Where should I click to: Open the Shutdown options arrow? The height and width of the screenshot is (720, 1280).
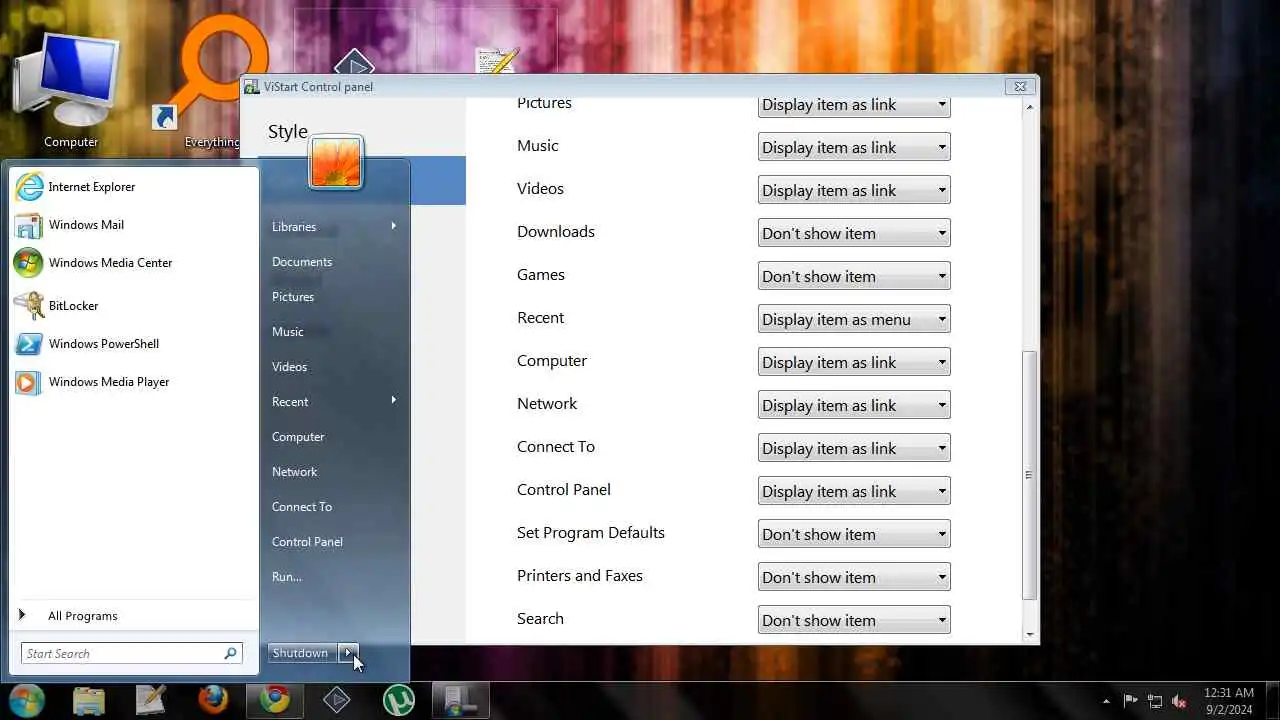tap(347, 653)
